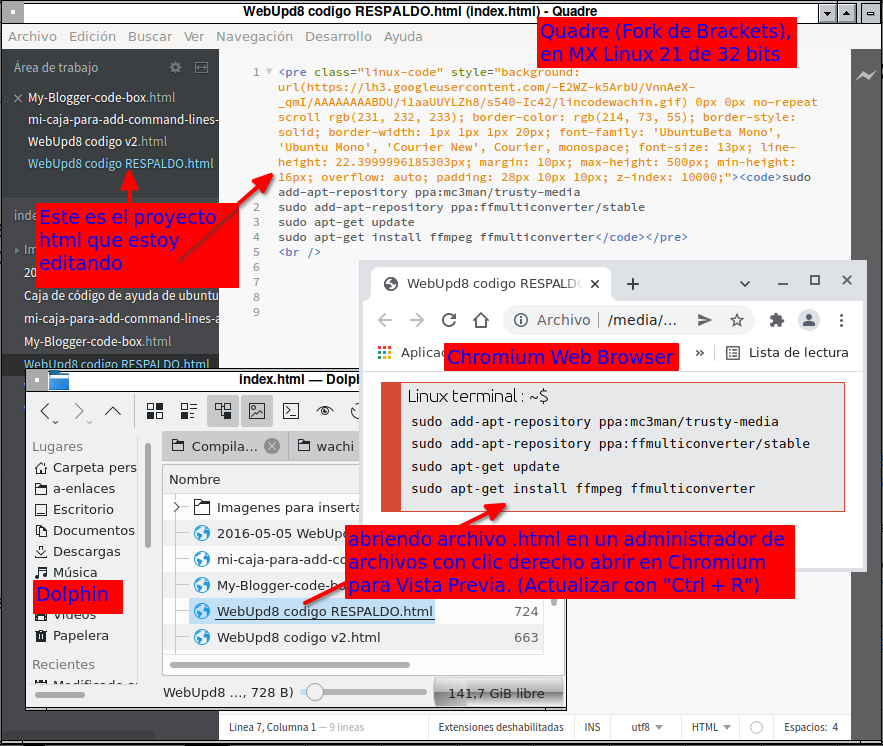Go up one folder in Dolphin
This screenshot has height=746, width=883.
(x=113, y=412)
